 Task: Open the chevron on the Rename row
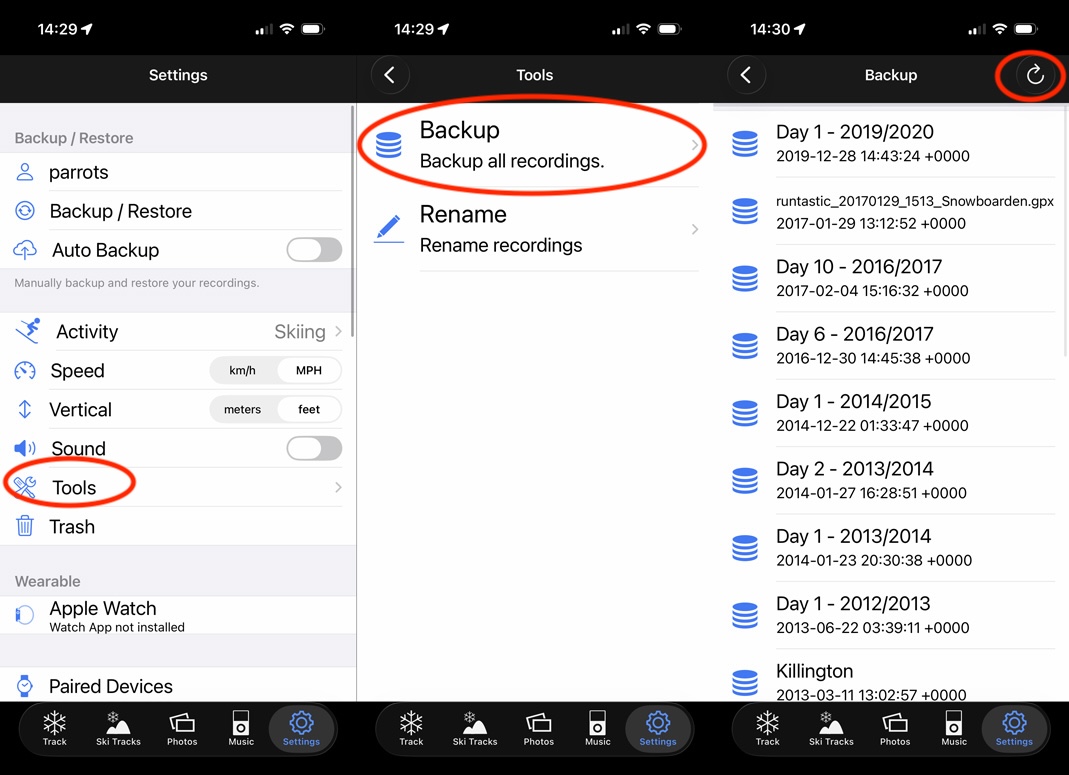[x=695, y=230]
